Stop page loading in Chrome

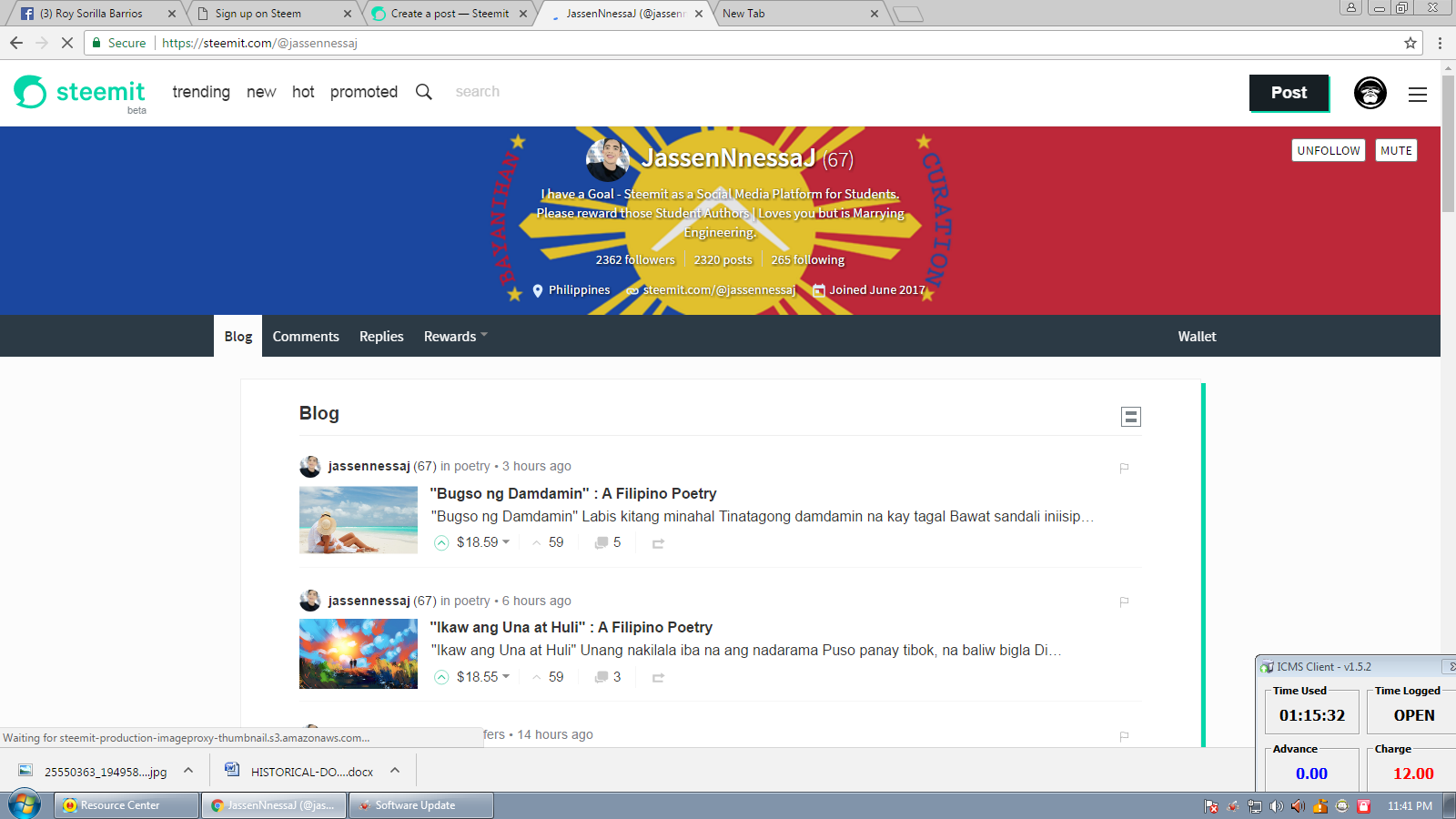tap(66, 43)
